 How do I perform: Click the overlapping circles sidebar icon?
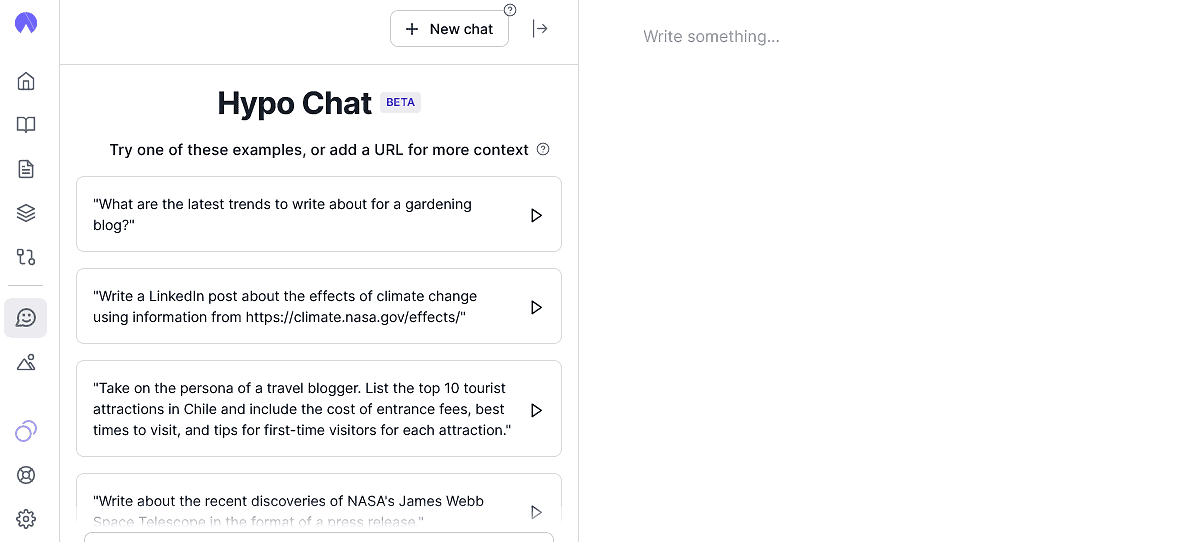26,431
